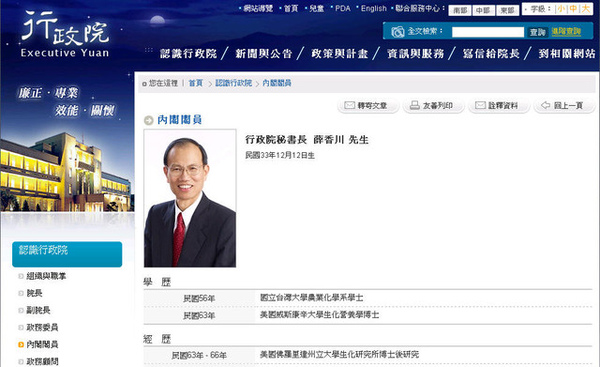Viewport: 600px width, 367px height.
Task: Click the envelope icon on 轉寄文章
Action: (349, 105)
